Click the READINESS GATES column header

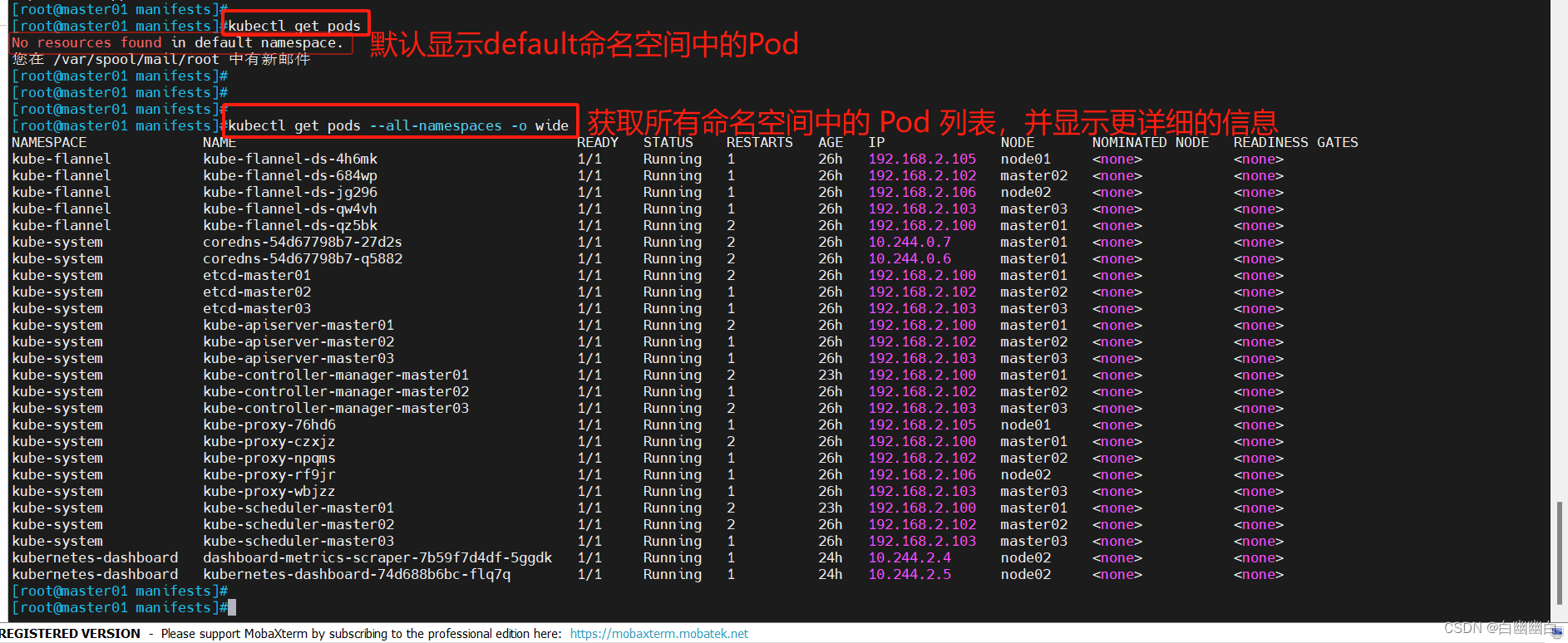[1296, 142]
